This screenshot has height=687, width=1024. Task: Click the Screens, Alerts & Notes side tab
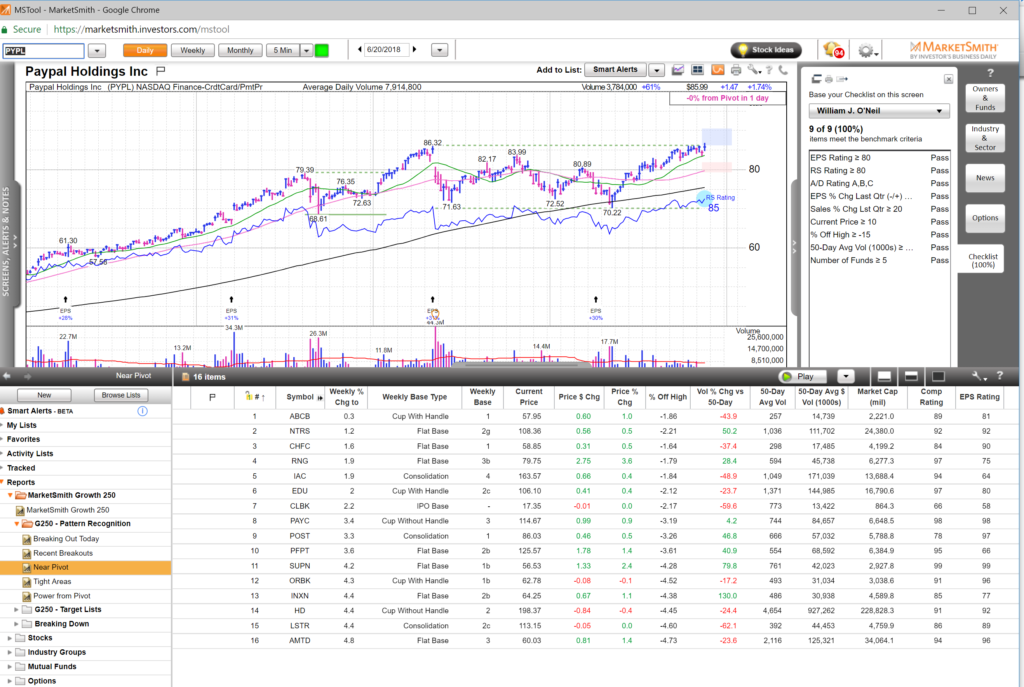point(8,242)
